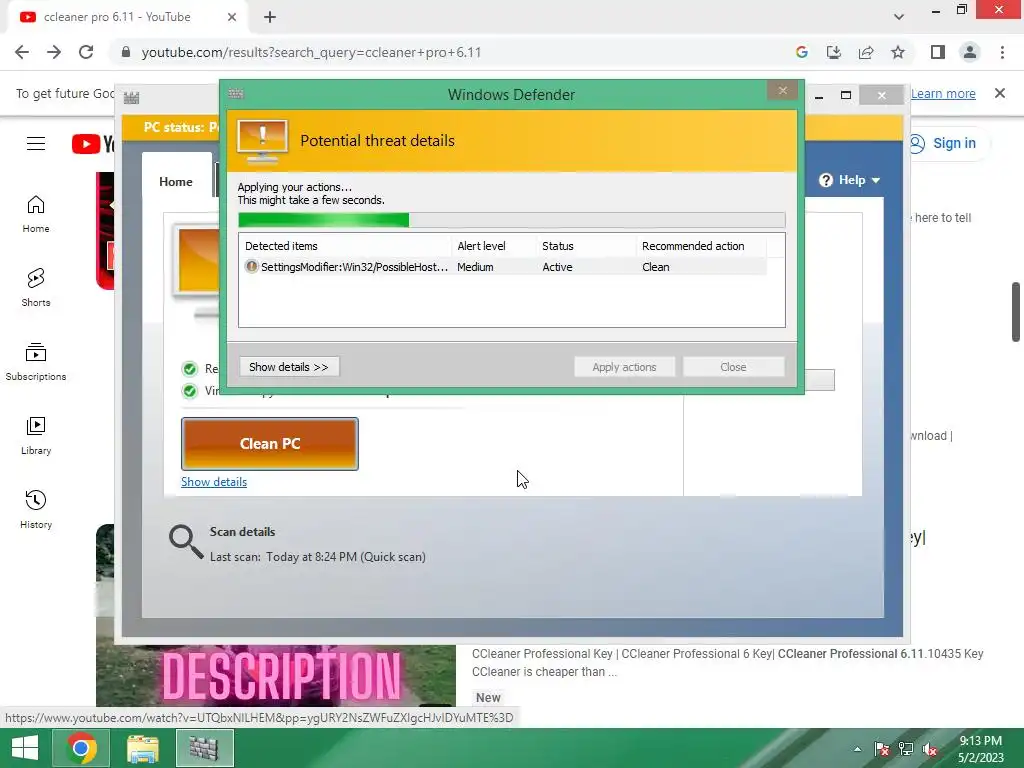Open File Explorer from taskbar
This screenshot has height=768, width=1024.
coord(142,748)
